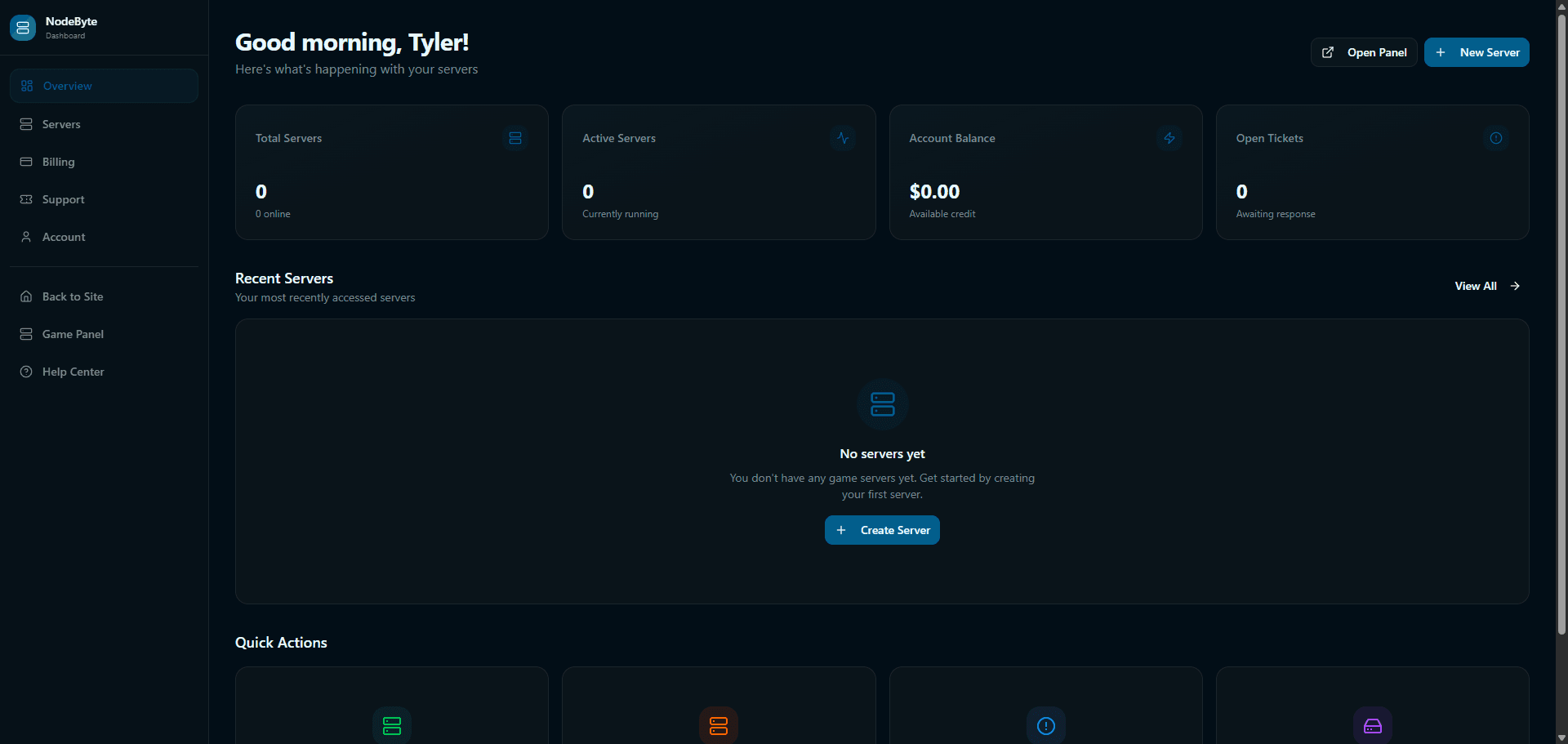Click the 'Quick Actions' heading
This screenshot has width=1568, height=744.
click(281, 643)
